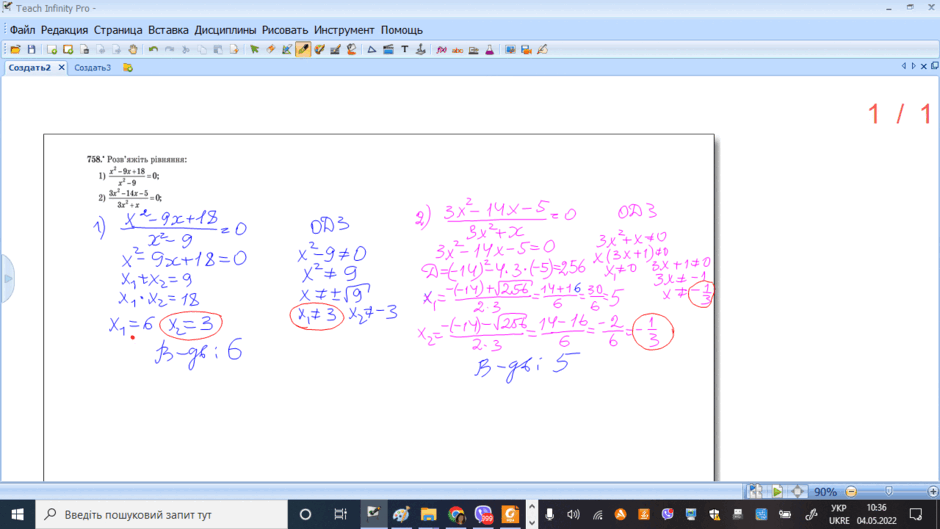
Task: Select the T text tool
Action: pyautogui.click(x=405, y=50)
